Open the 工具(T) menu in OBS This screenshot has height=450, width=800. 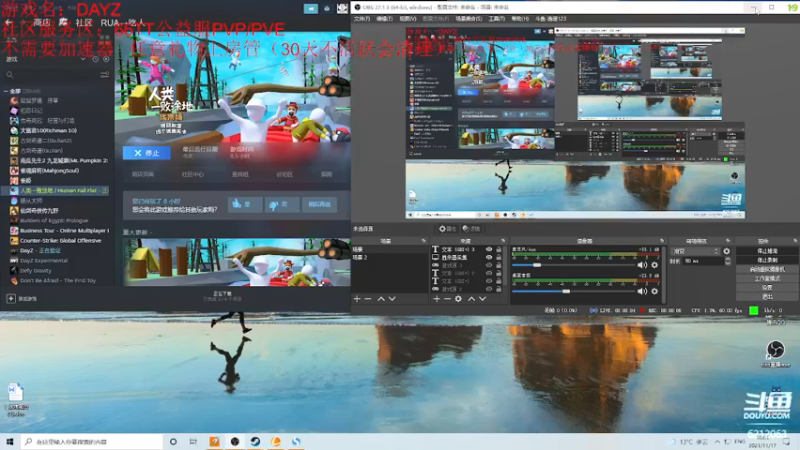[x=496, y=19]
